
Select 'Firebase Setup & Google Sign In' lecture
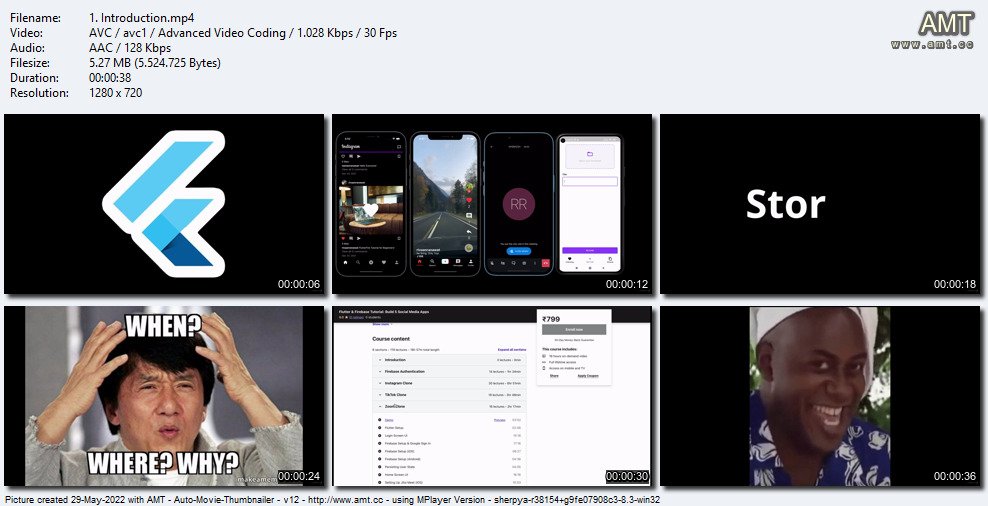(x=450, y=444)
